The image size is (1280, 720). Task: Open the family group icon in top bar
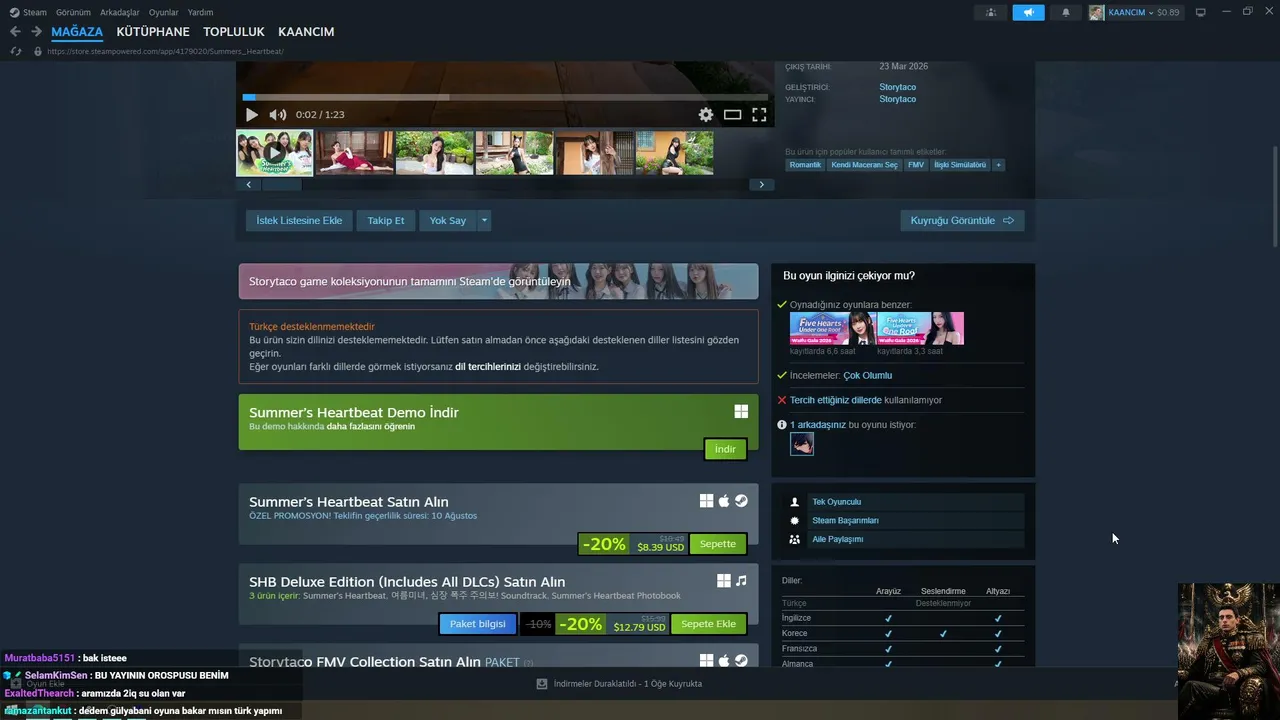point(991,12)
